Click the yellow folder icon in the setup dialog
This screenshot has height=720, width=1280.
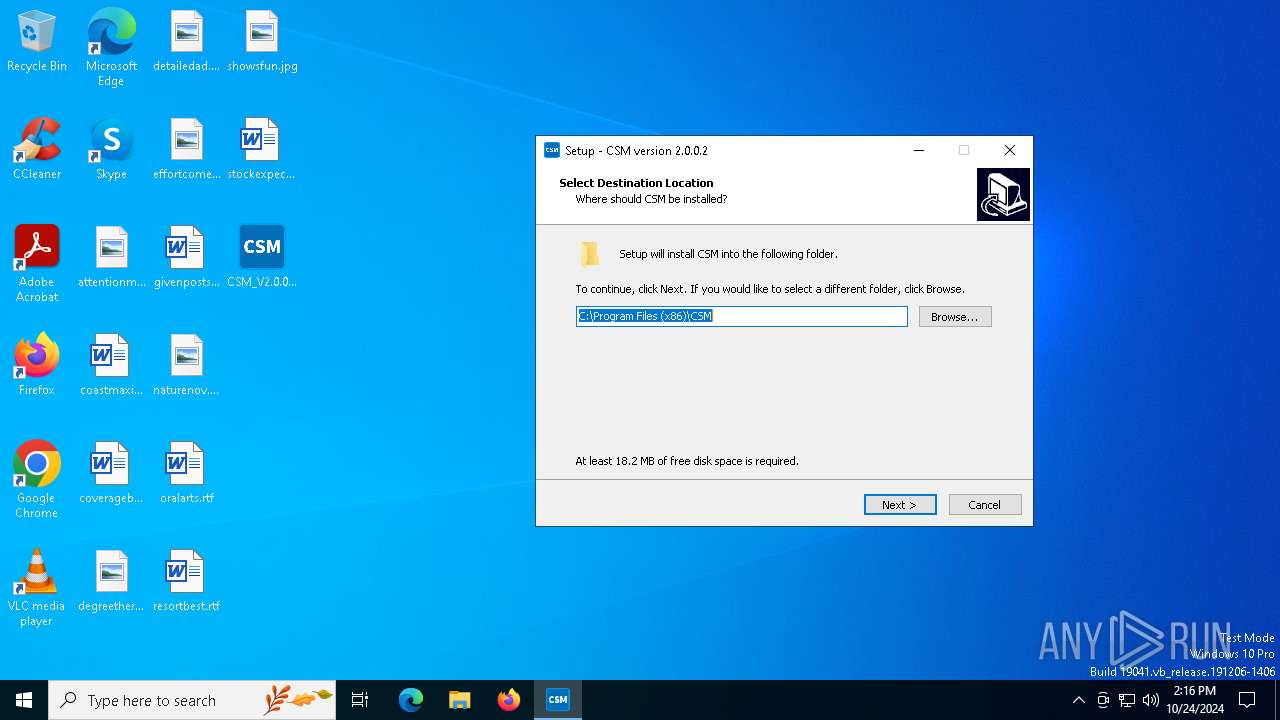tap(590, 254)
